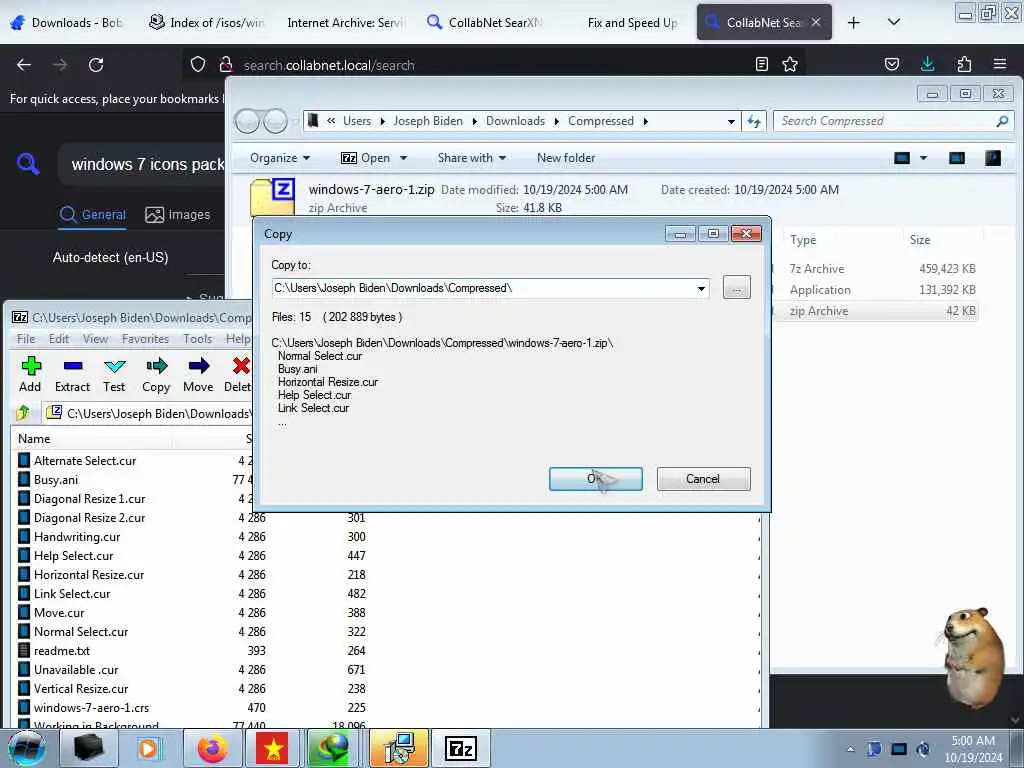The width and height of the screenshot is (1024, 768).
Task: Click New folder in Explorer toolbar
Action: click(566, 158)
